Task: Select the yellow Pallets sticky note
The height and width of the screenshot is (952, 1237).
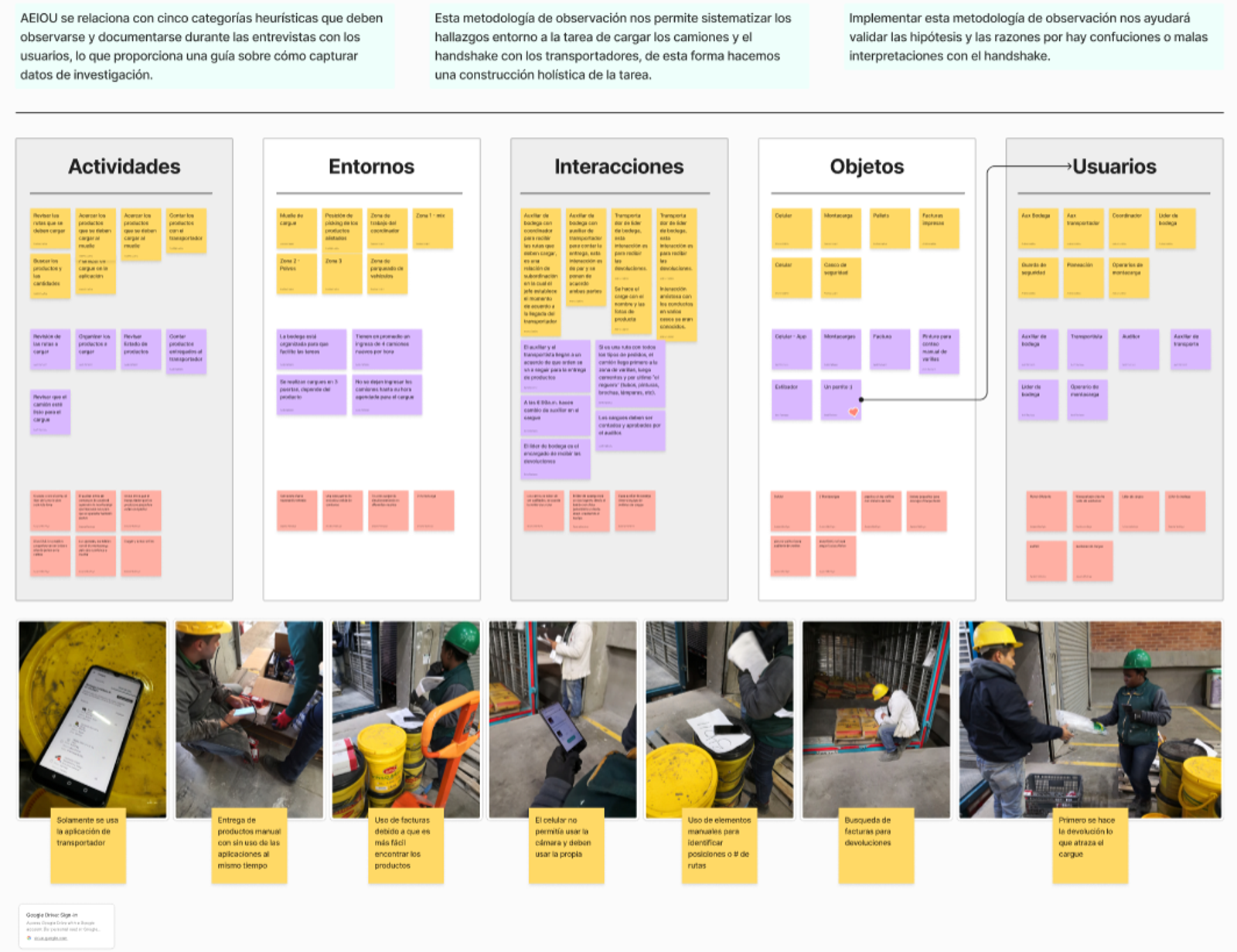Action: tap(889, 228)
